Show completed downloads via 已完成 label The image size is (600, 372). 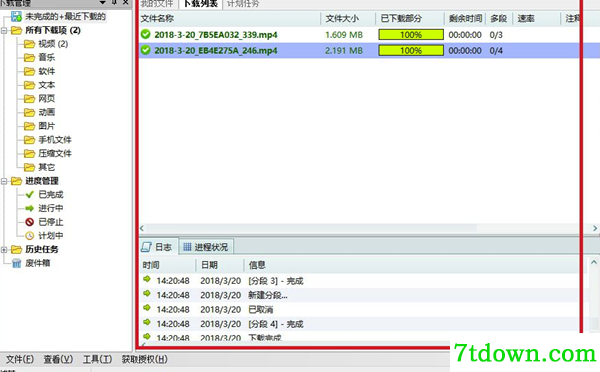click(x=51, y=194)
